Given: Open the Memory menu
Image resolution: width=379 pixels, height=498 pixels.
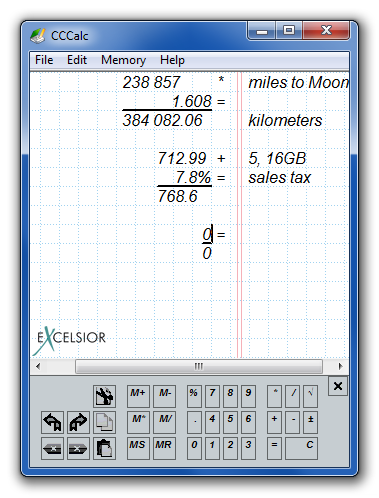Looking at the screenshot, I should [x=123, y=60].
